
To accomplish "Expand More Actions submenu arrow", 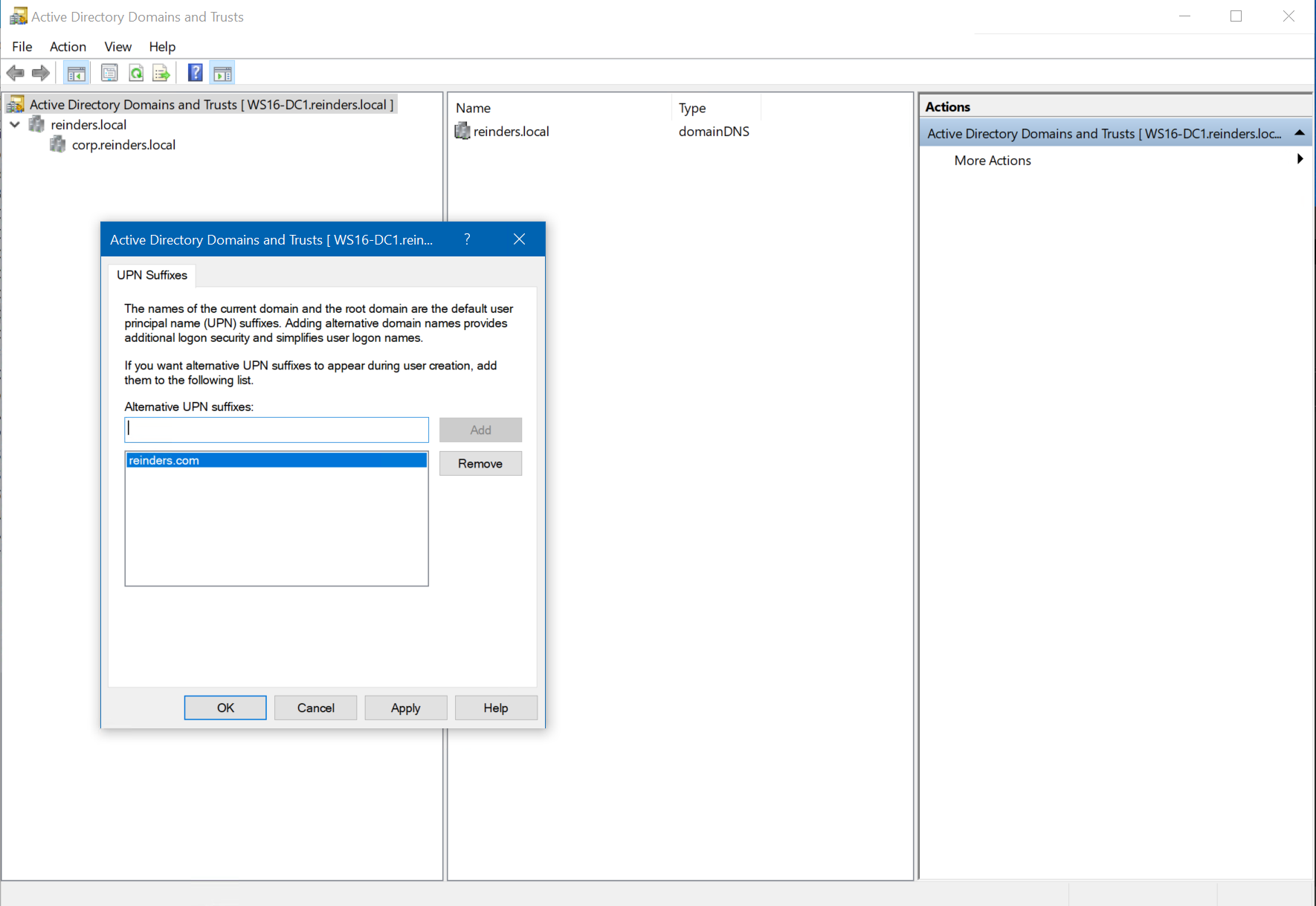I will click(x=1300, y=159).
